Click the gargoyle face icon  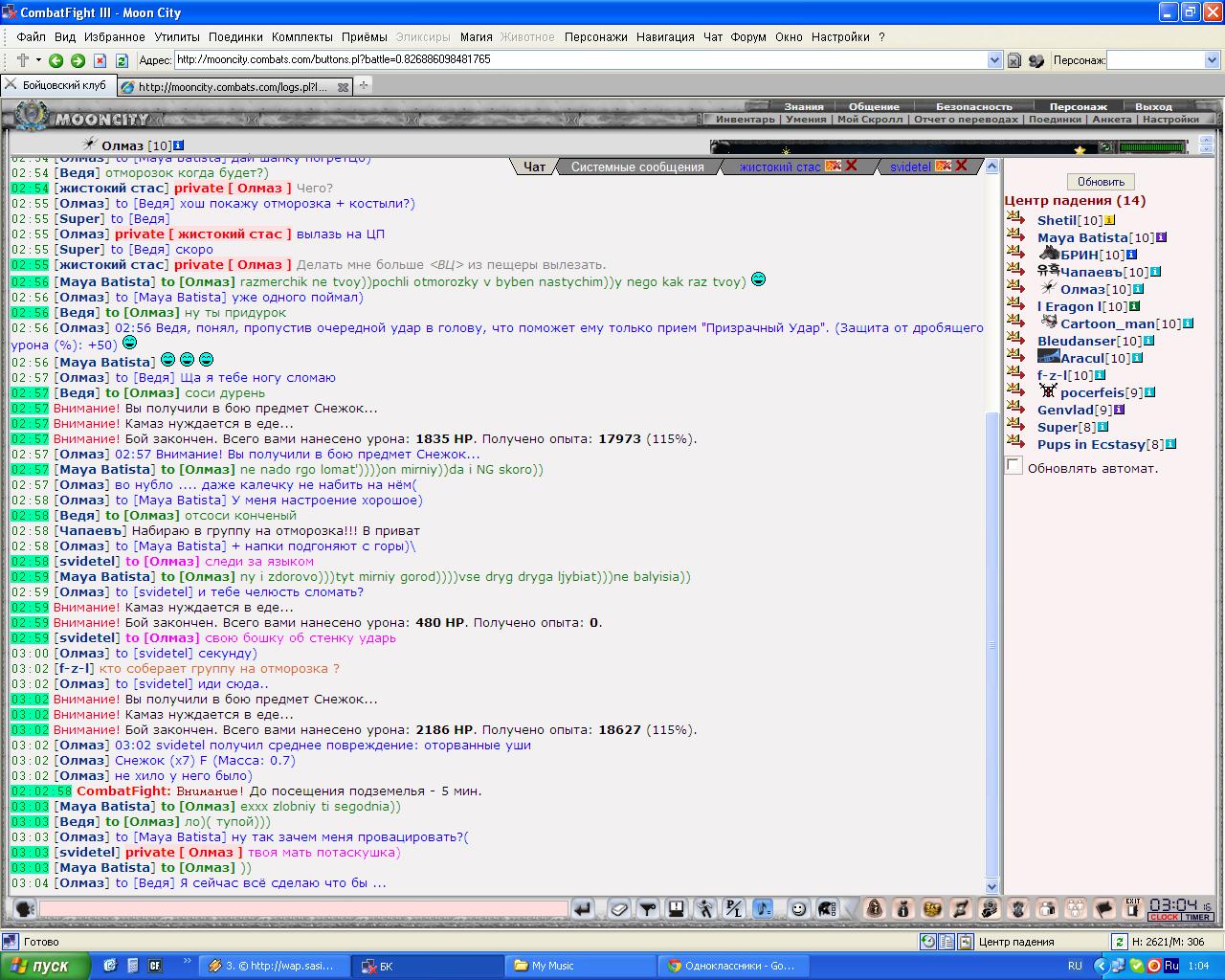click(1017, 908)
